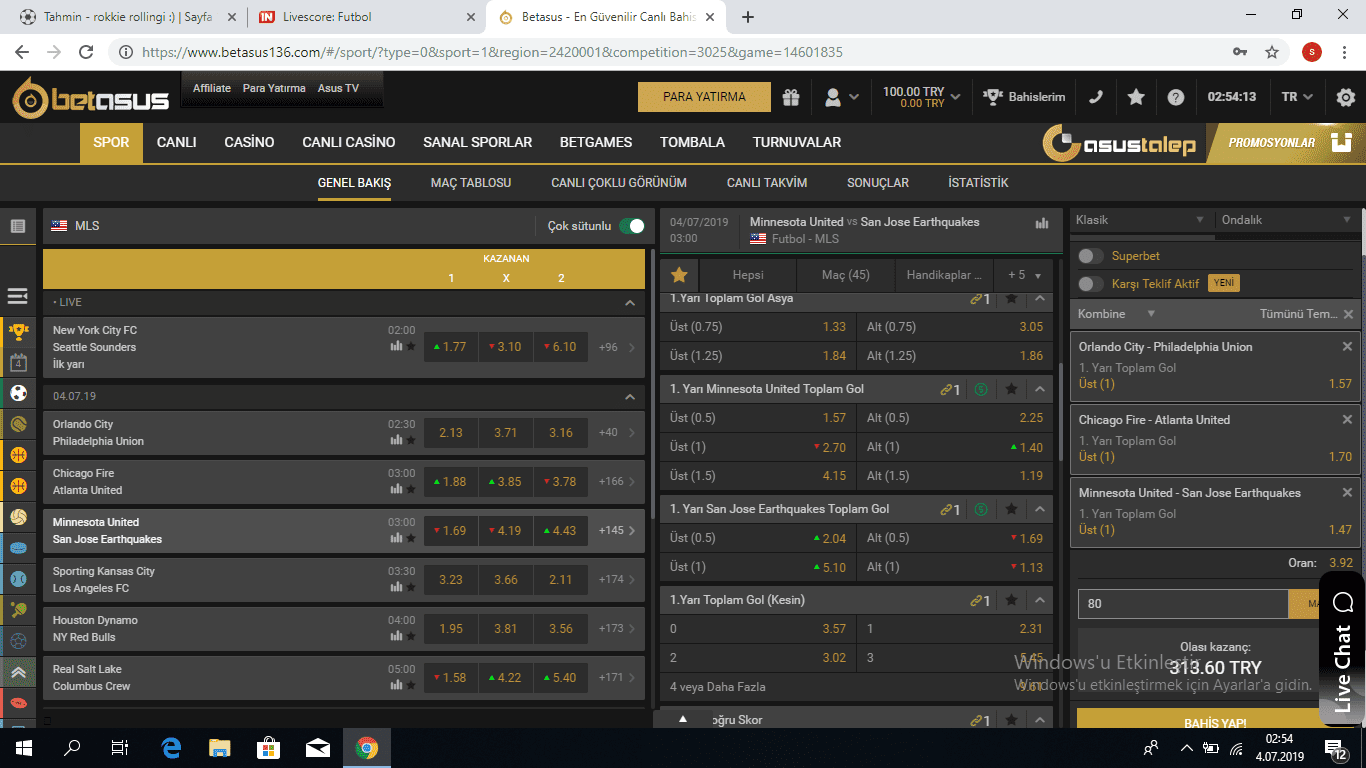The image size is (1366, 768).
Task: Open the TR language dropdown
Action: pyautogui.click(x=1299, y=97)
